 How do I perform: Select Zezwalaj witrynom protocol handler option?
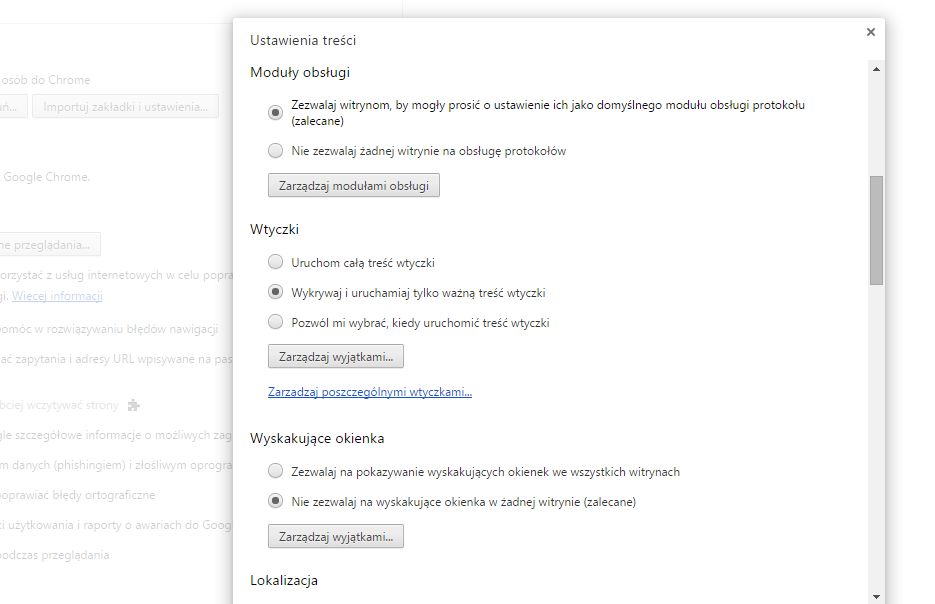tap(275, 113)
